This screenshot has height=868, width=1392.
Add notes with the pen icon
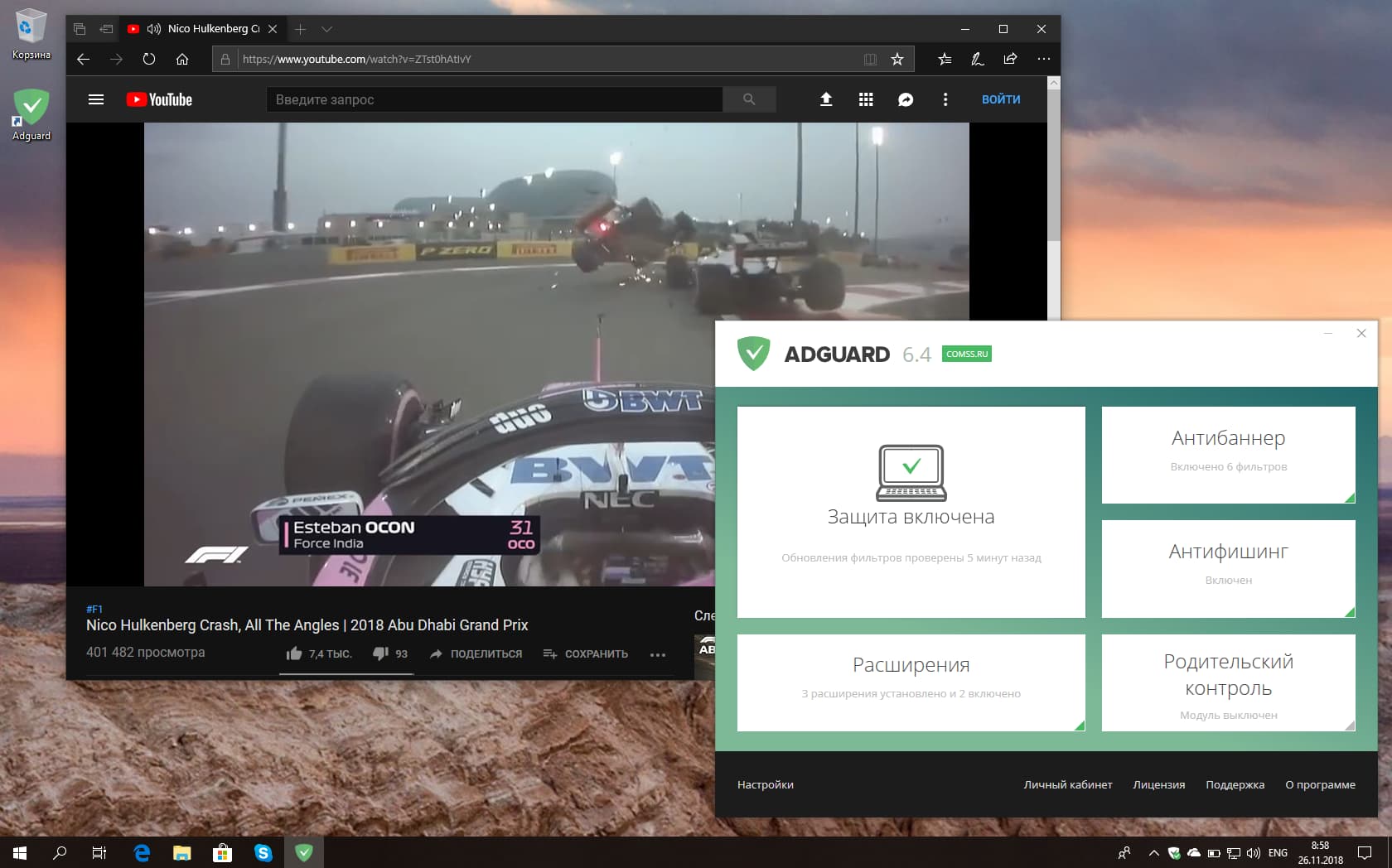978,59
